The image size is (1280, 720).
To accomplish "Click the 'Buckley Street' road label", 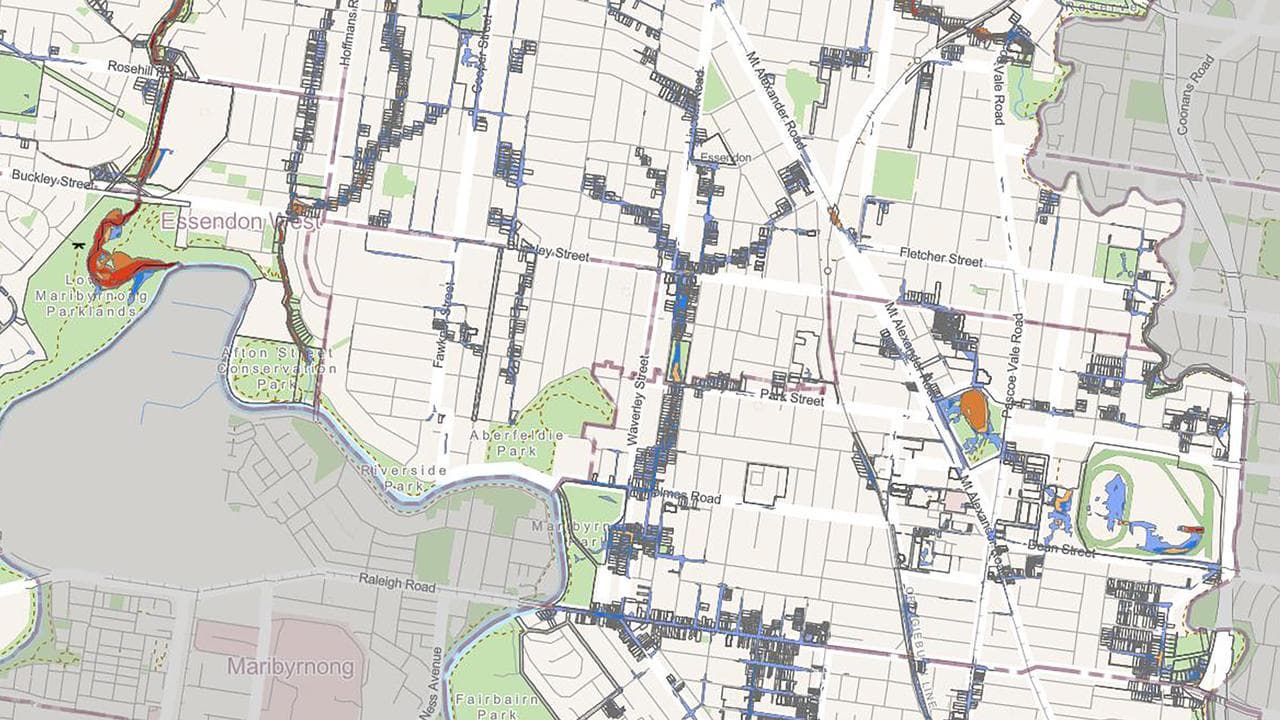I will [x=52, y=182].
